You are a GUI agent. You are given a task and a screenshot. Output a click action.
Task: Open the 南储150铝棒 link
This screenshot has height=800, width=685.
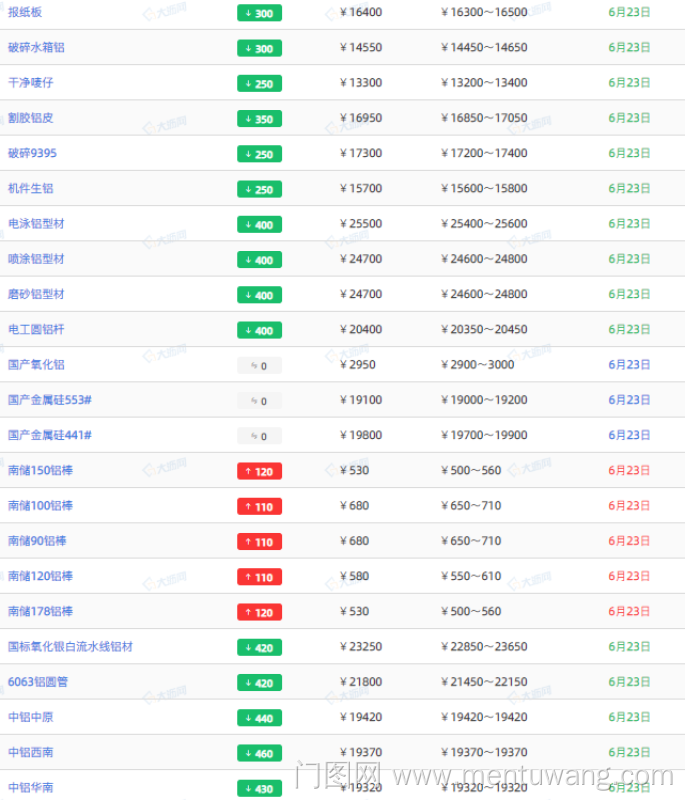pyautogui.click(x=40, y=470)
